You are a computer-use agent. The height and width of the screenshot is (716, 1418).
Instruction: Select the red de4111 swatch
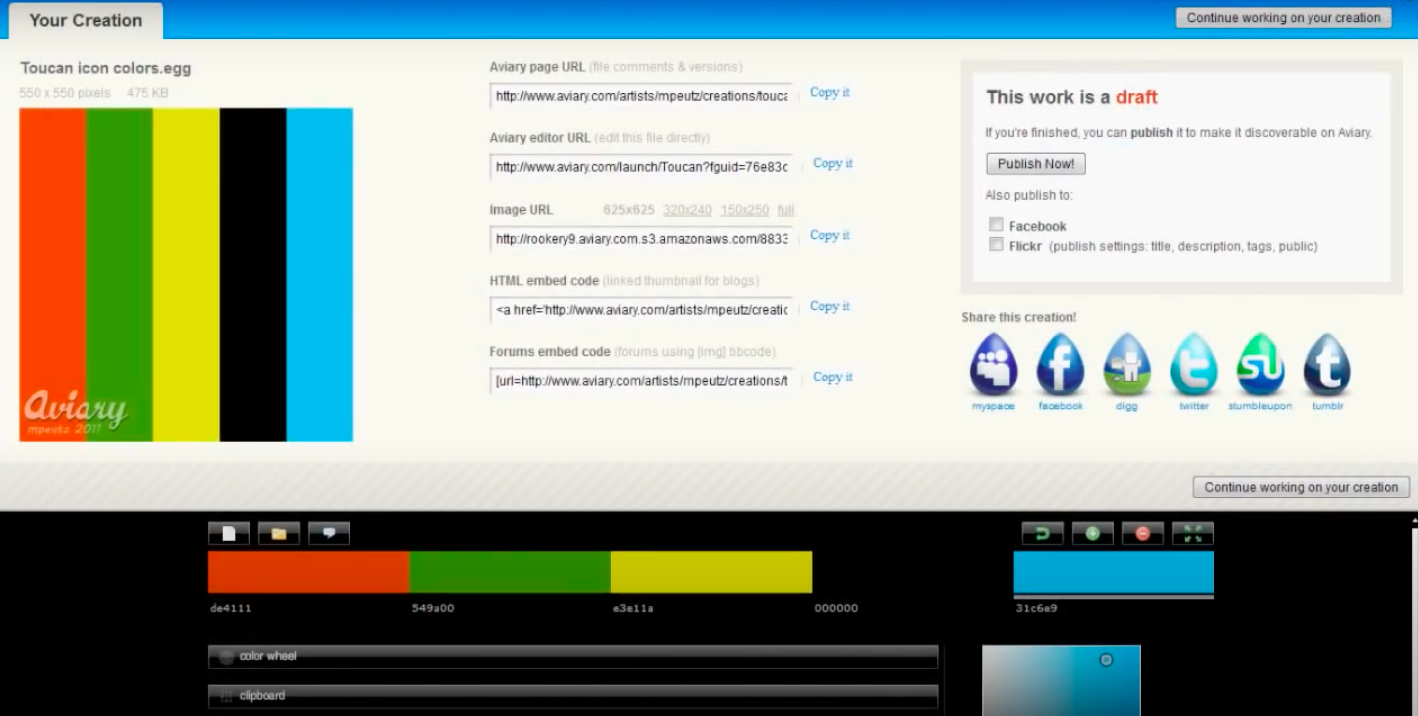pos(308,572)
